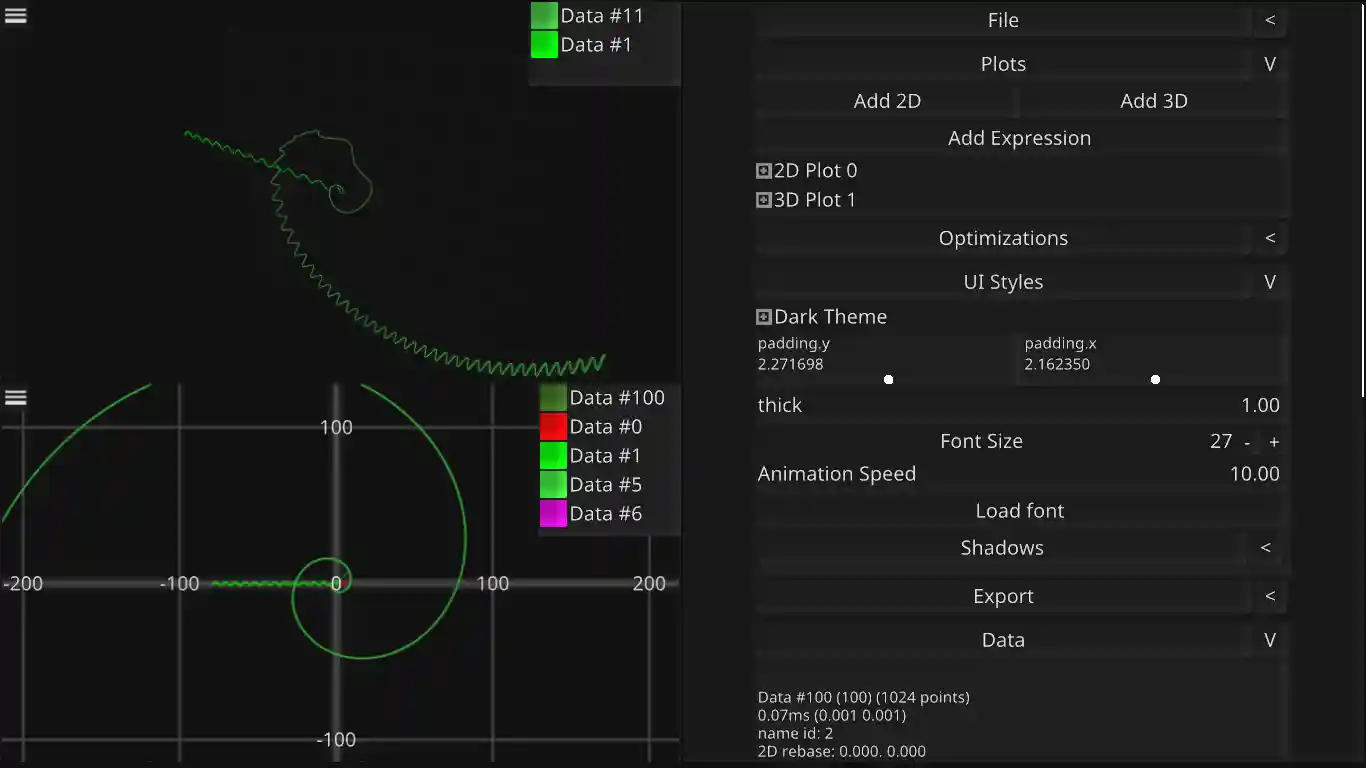Click the Data #1 green swatch in the legend
This screenshot has height=768, width=1366.
pos(551,455)
